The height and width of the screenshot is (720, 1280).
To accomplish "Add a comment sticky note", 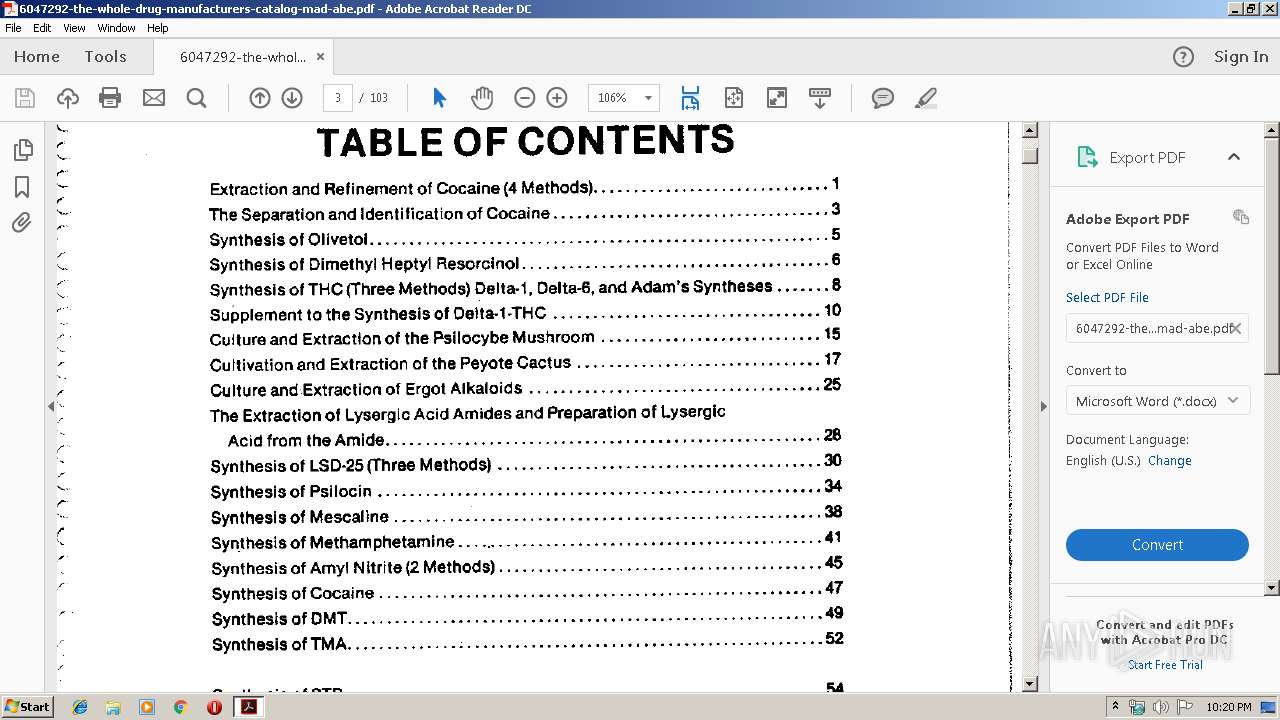I will coord(882,98).
